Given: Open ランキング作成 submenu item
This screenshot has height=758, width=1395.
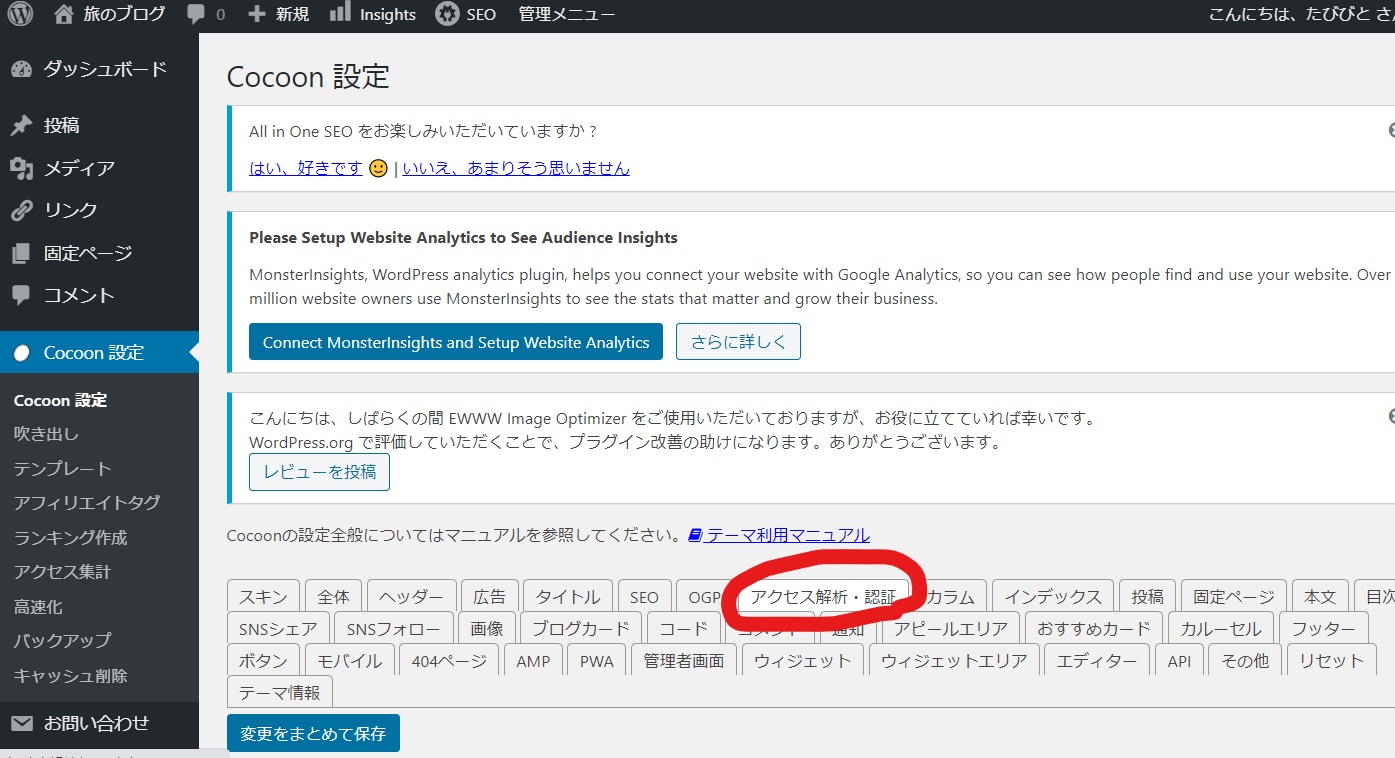Looking at the screenshot, I should [70, 537].
